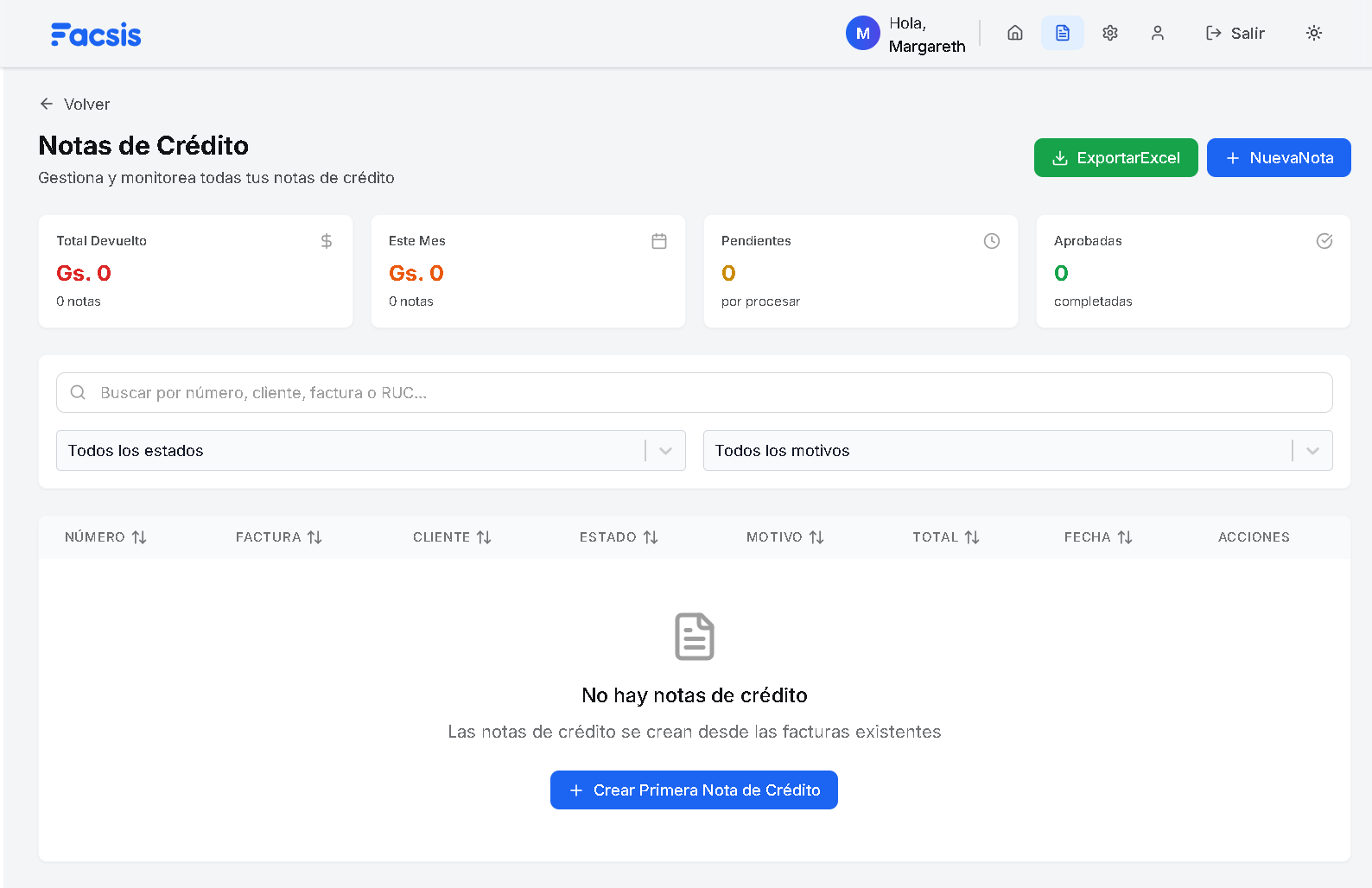This screenshot has width=1372, height=888.
Task: Click Salir to log out
Action: [1235, 34]
